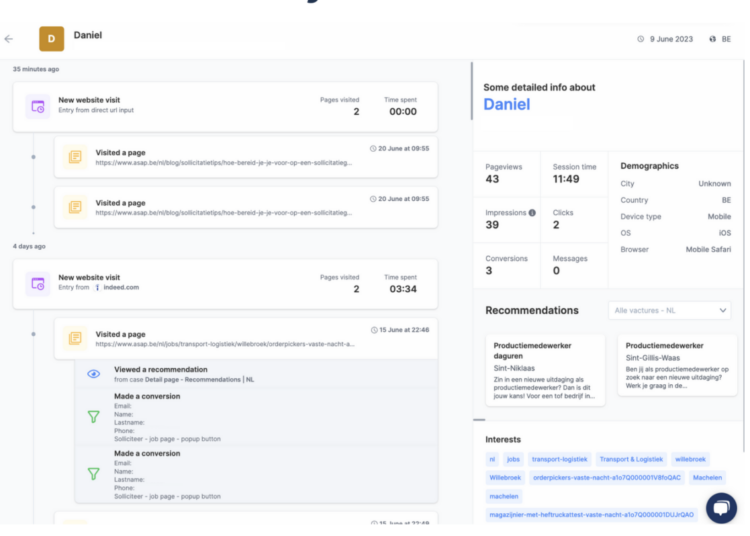Image resolution: width=750 pixels, height=536 pixels.
Task: Click the back arrow icon
Action: pyautogui.click(x=9, y=39)
